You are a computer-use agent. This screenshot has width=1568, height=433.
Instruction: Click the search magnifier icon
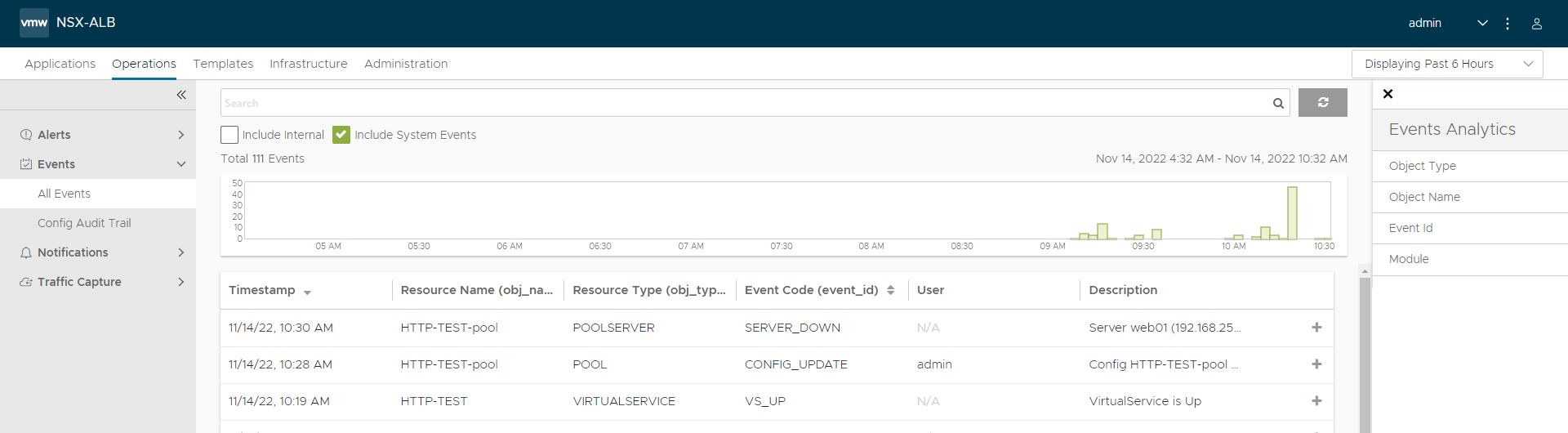coord(1278,103)
